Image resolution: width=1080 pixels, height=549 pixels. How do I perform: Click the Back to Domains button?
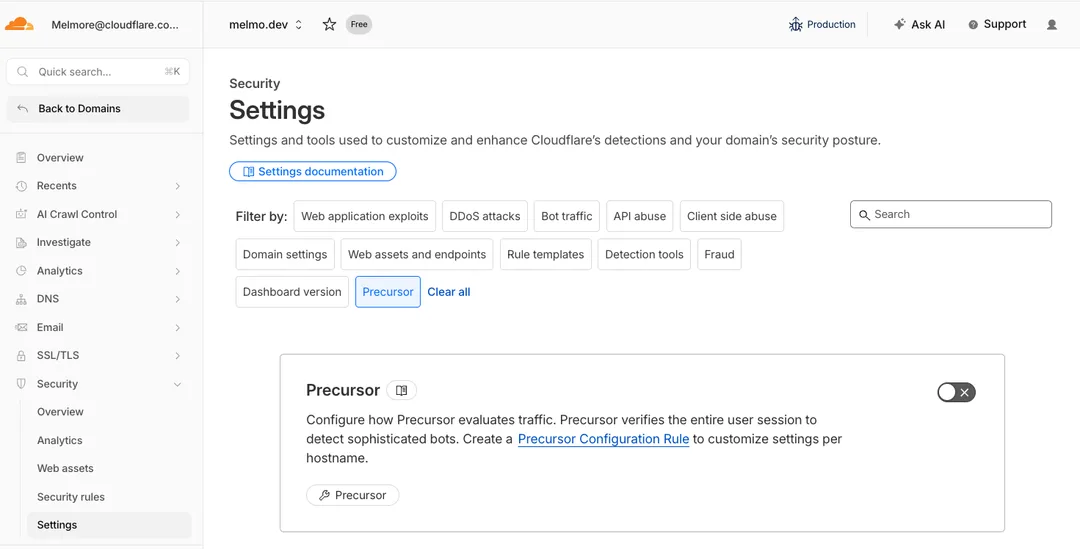(x=98, y=109)
